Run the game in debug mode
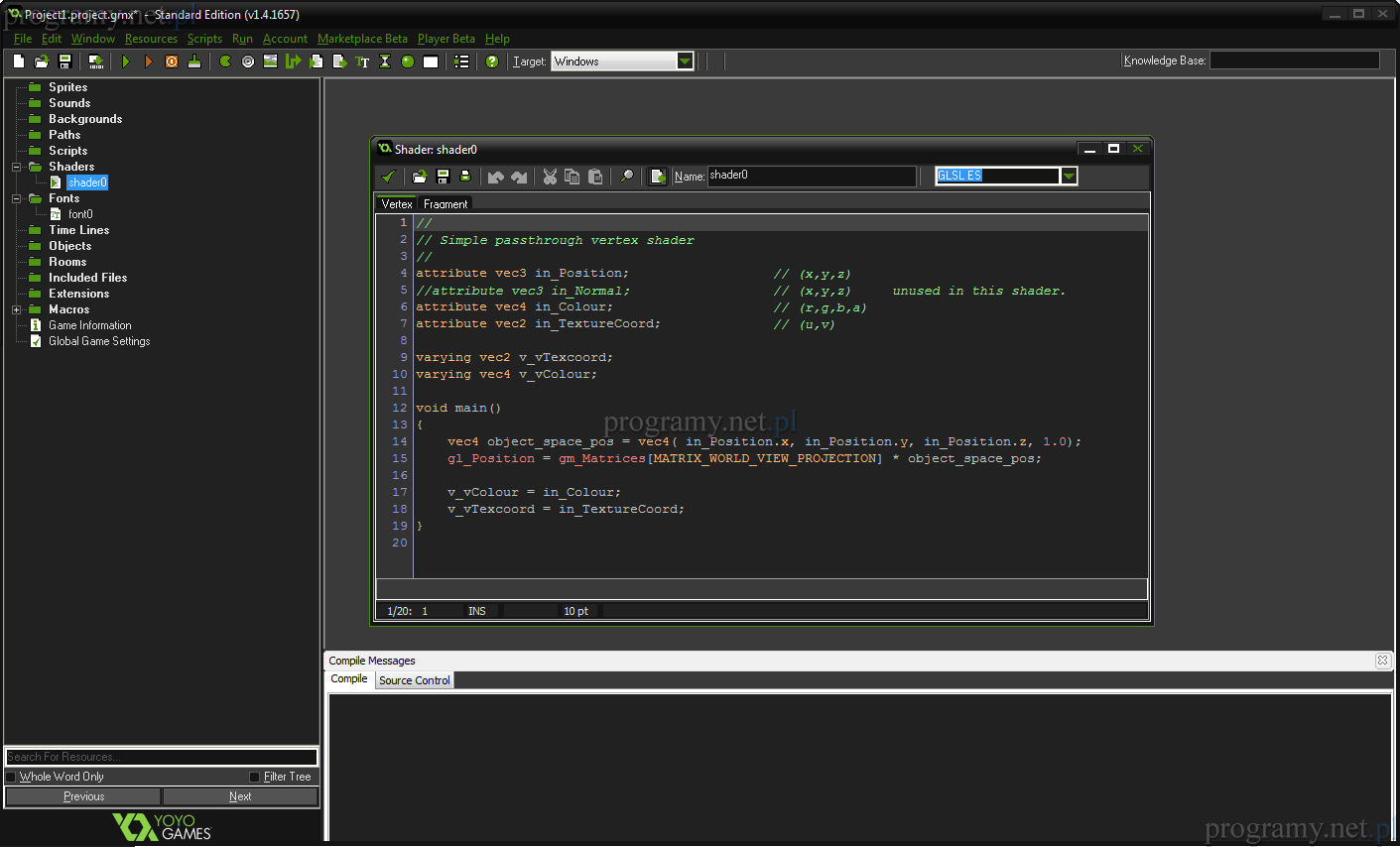Screen dimensions: 1400x847 (149, 61)
